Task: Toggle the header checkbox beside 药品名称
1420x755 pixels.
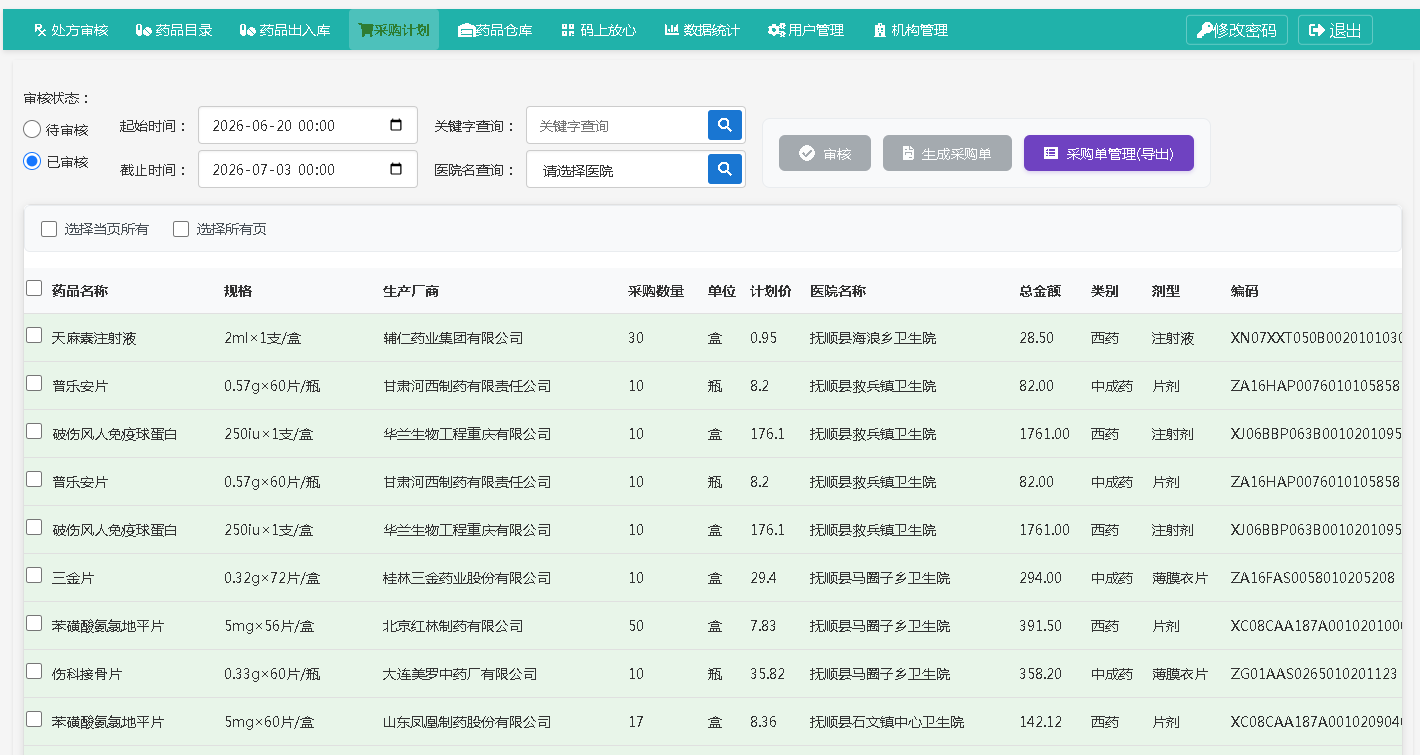Action: (34, 288)
